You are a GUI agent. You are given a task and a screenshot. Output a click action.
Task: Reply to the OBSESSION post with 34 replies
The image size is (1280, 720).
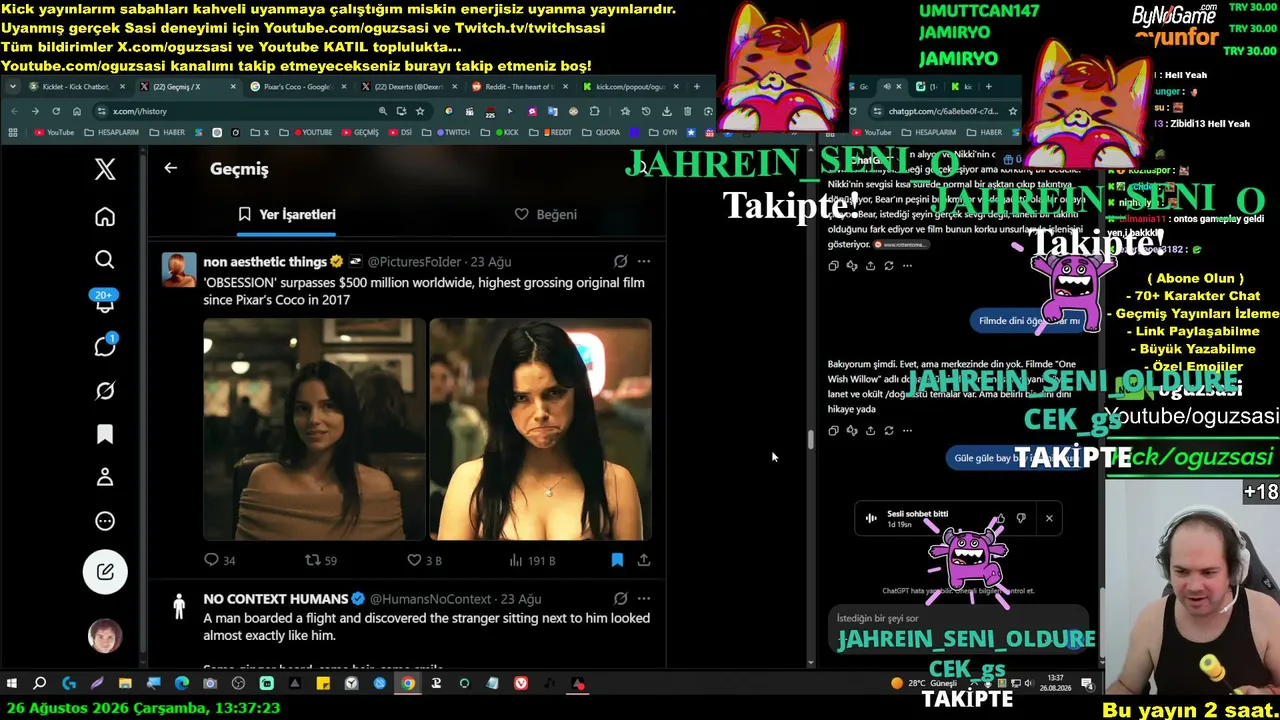point(219,560)
